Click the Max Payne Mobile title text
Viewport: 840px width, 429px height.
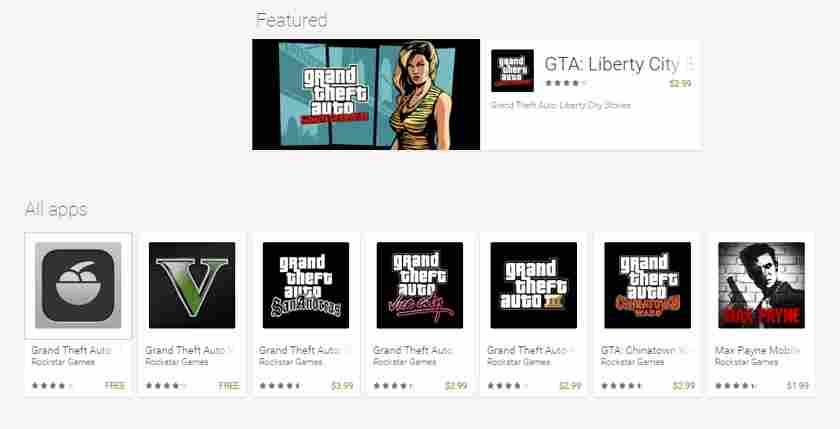(x=757, y=350)
